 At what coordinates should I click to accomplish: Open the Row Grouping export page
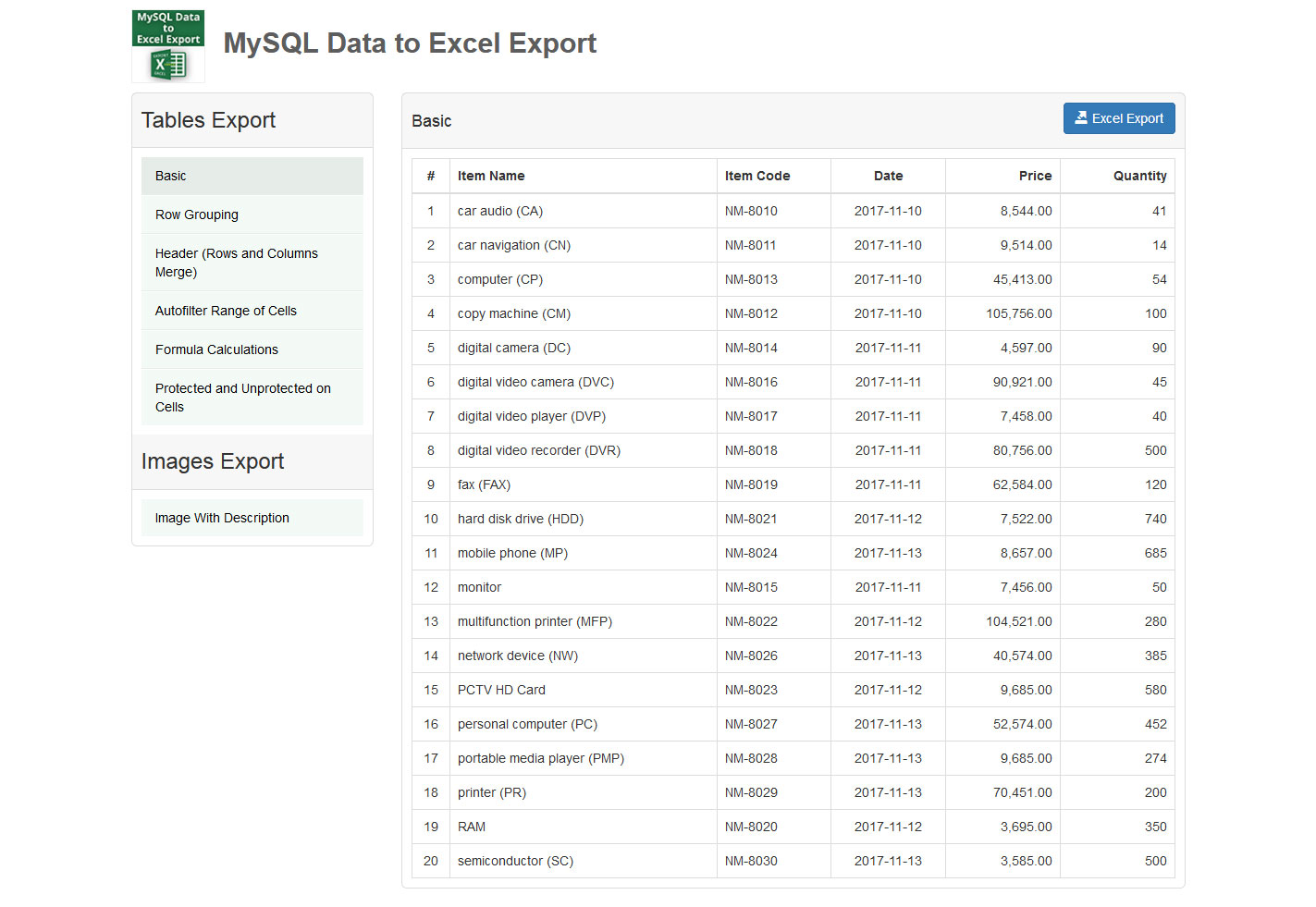click(x=252, y=214)
